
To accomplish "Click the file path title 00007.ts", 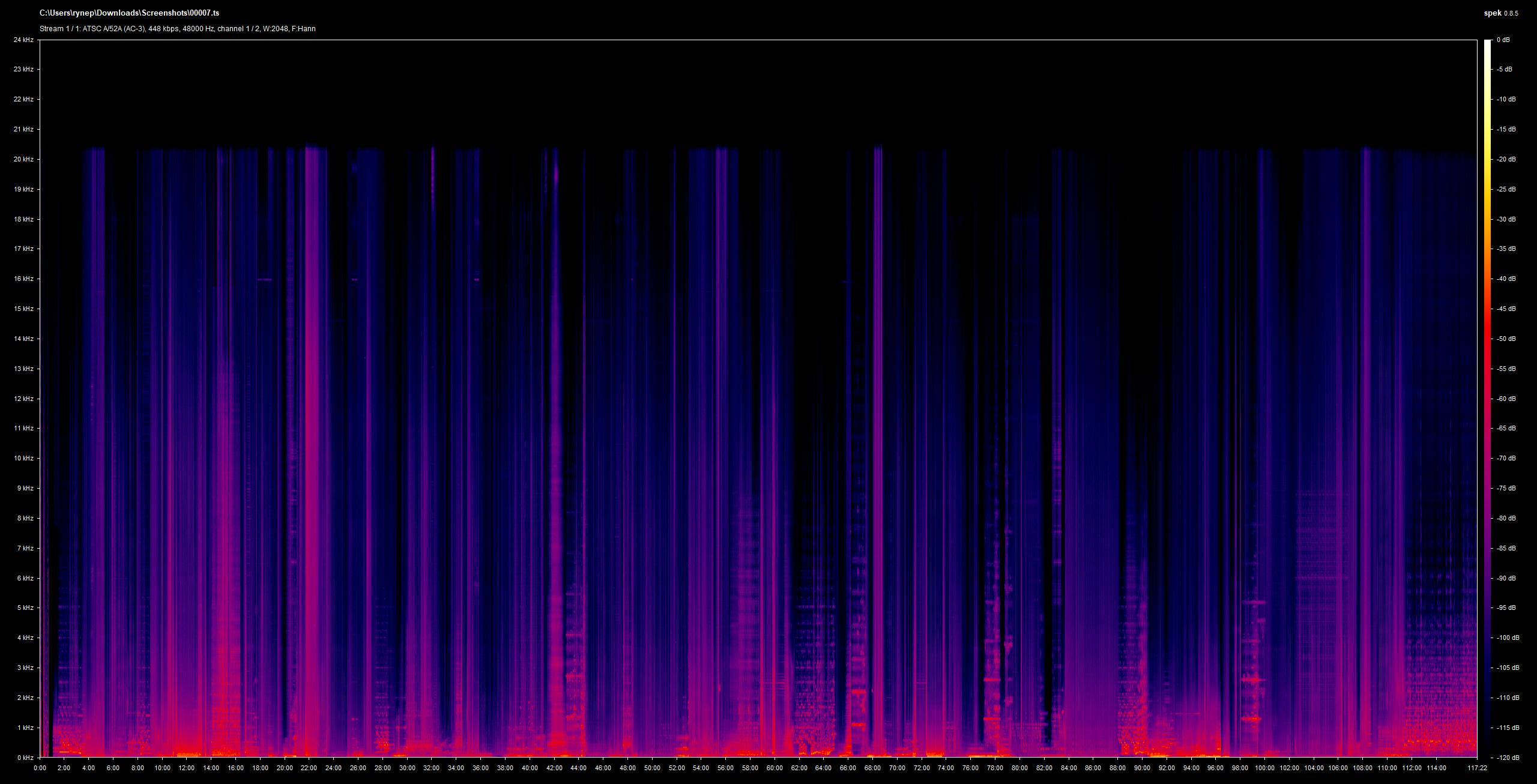I will [x=129, y=13].
